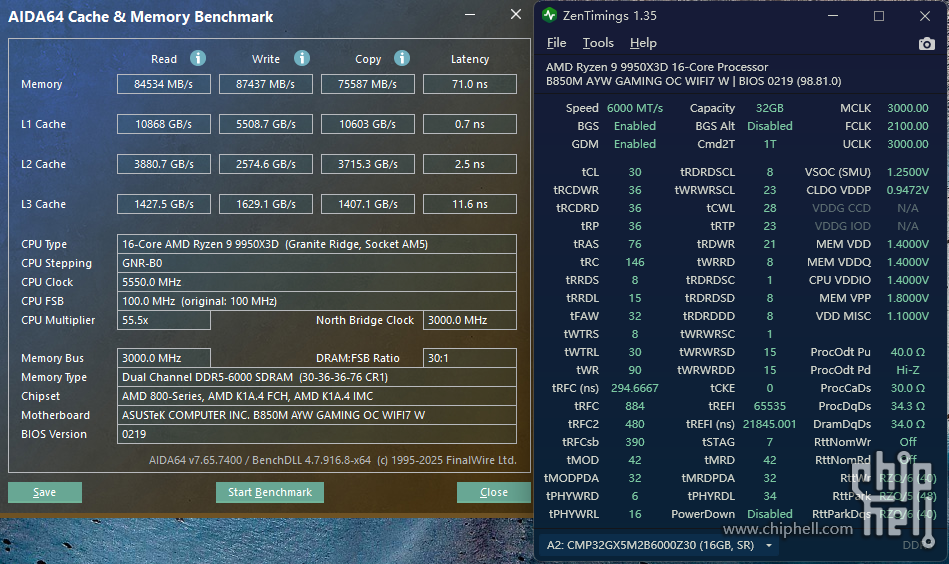The width and height of the screenshot is (949, 564).
Task: Open the Help menu in ZenTimings
Action: [x=643, y=43]
